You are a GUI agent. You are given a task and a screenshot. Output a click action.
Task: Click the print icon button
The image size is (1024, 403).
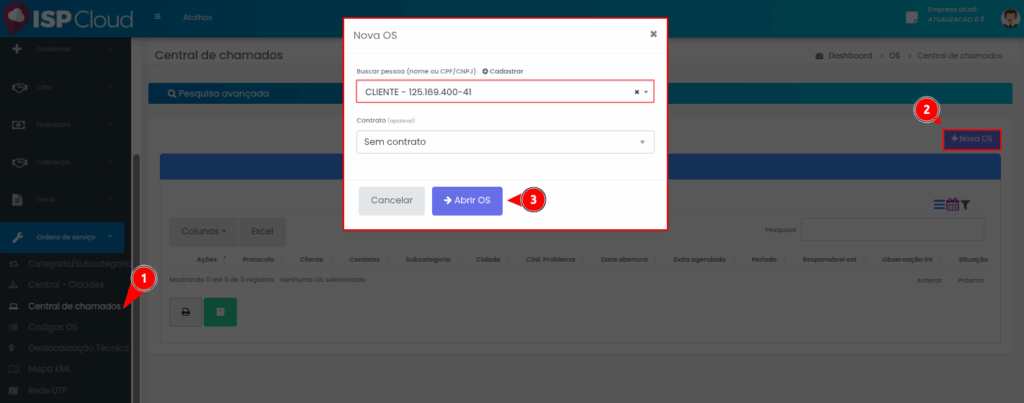(185, 312)
